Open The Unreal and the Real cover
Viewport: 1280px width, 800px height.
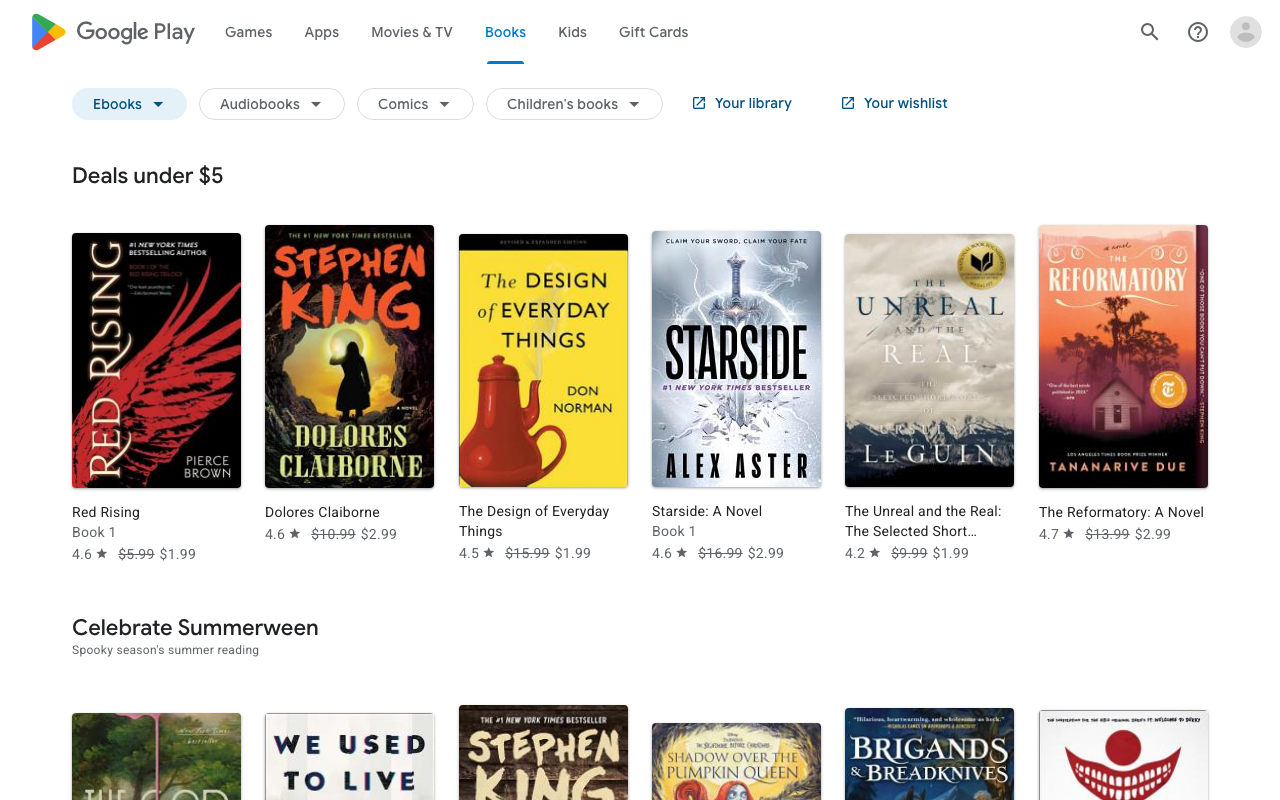click(929, 360)
